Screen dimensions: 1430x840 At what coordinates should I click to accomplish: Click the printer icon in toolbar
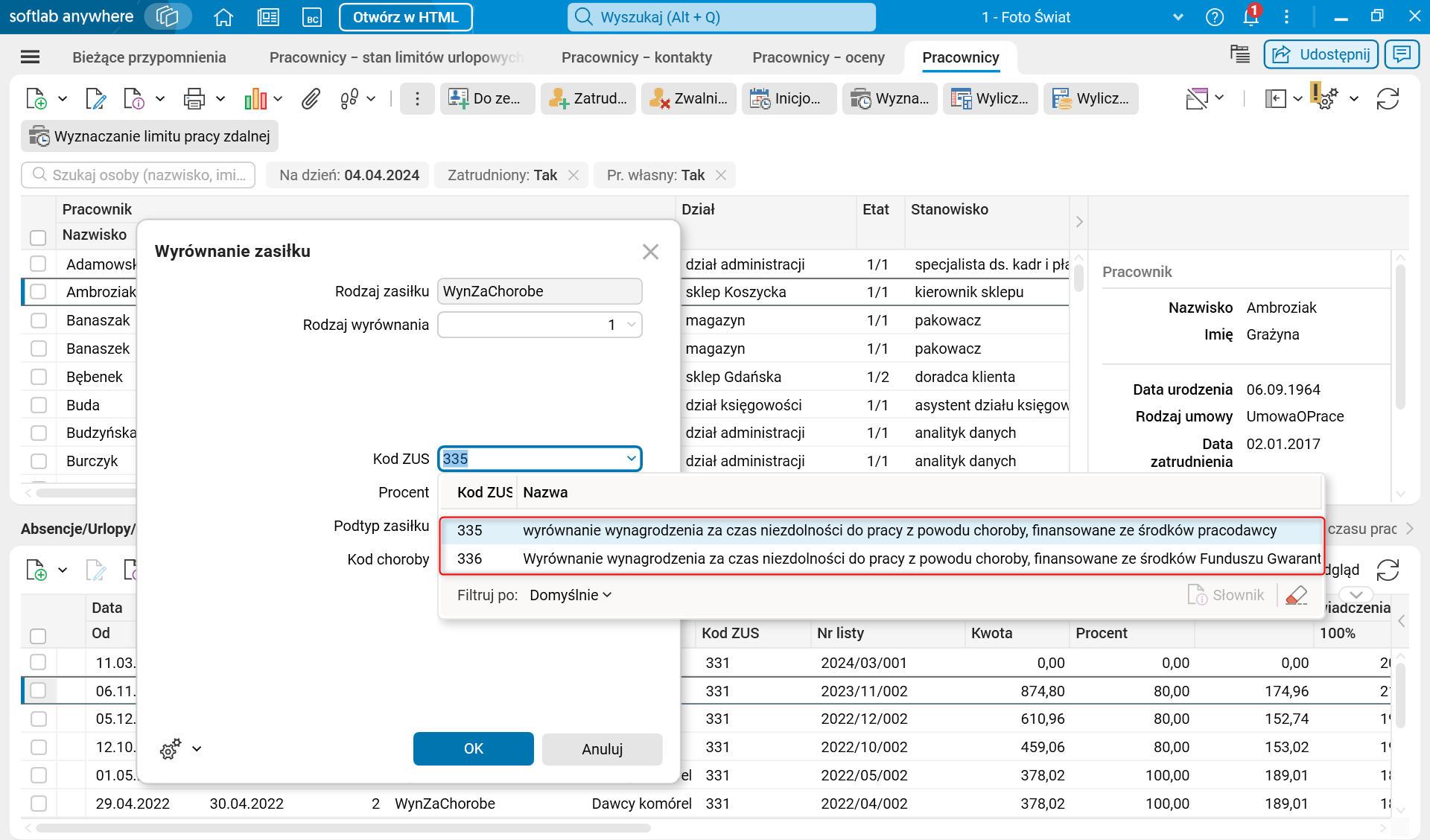(194, 98)
